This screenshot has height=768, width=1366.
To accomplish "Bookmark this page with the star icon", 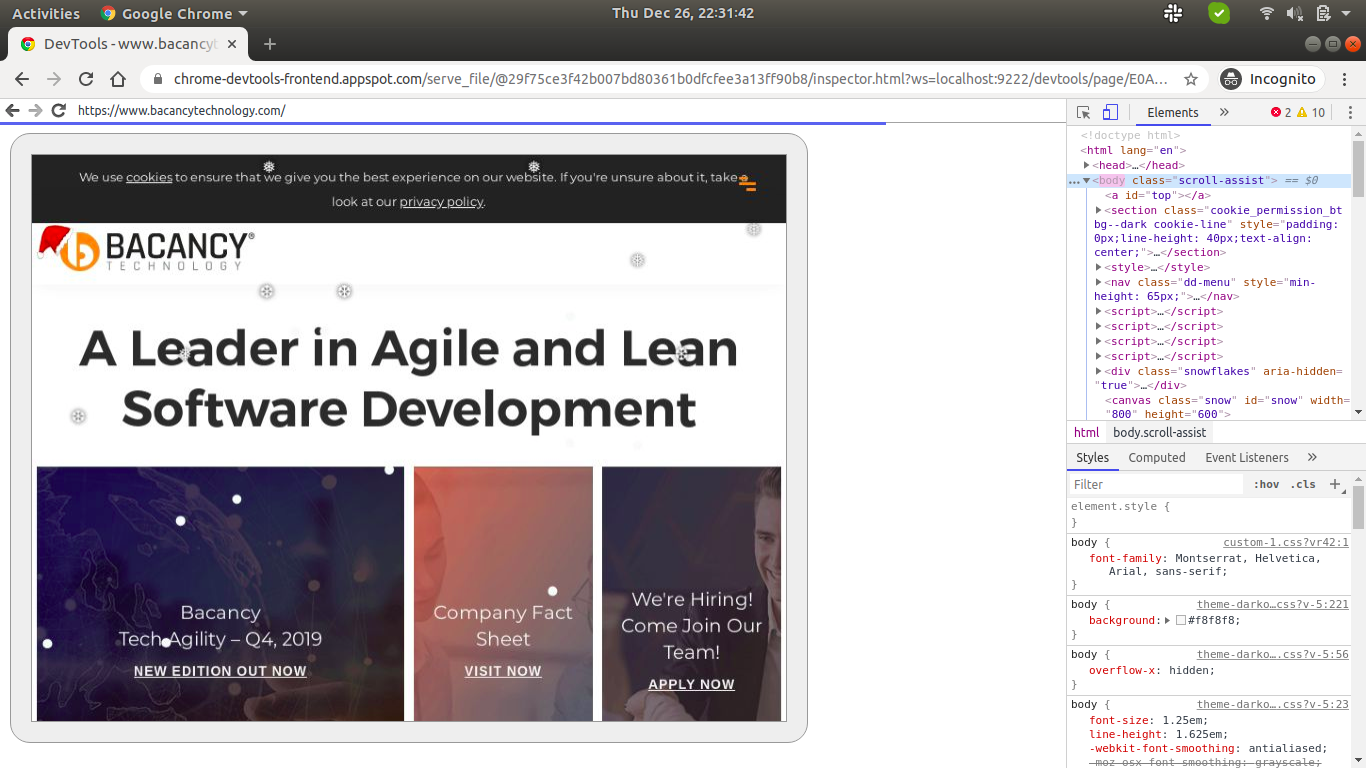I will 1191,79.
